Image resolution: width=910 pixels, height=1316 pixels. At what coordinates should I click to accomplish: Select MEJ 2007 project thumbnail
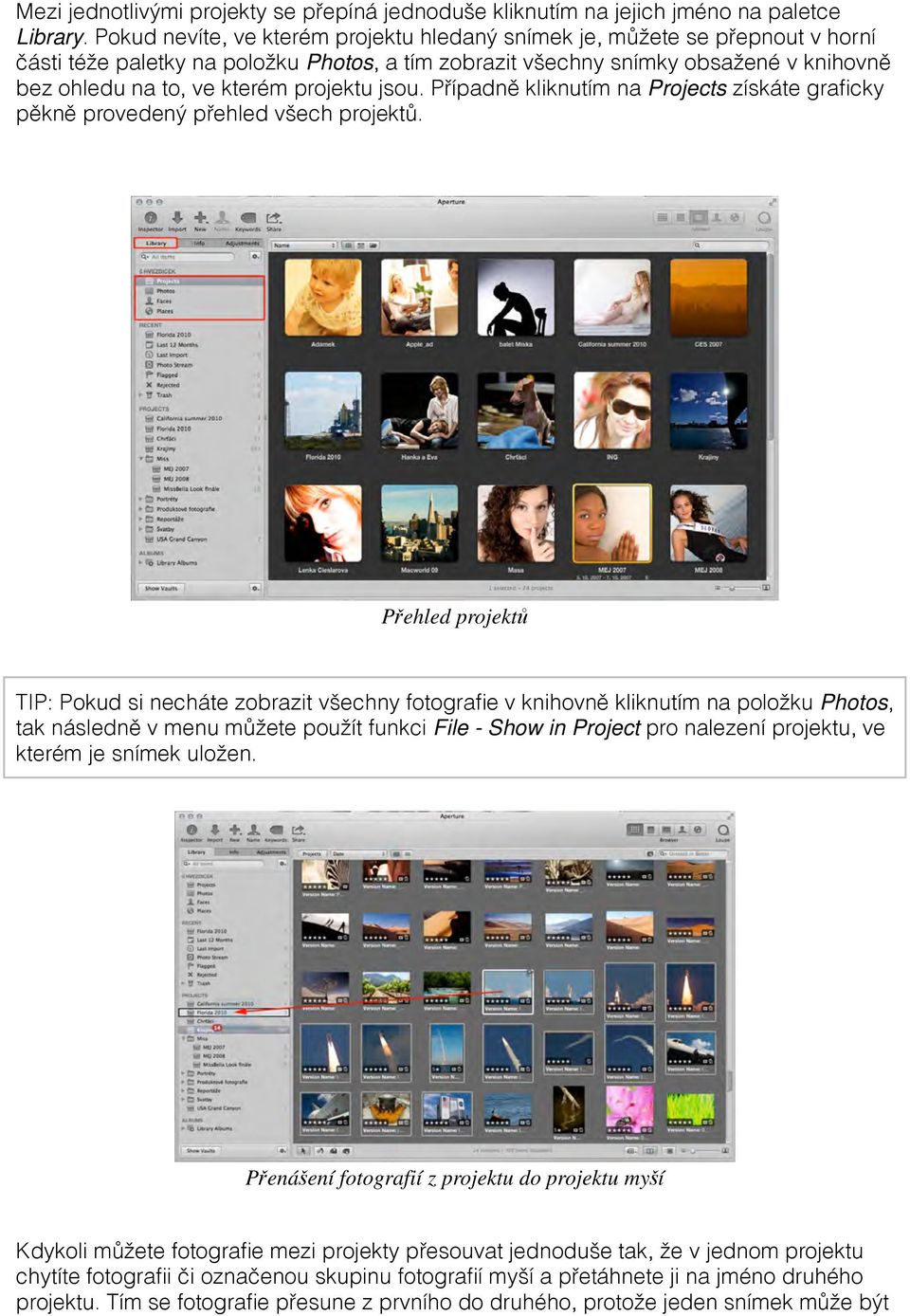612,523
